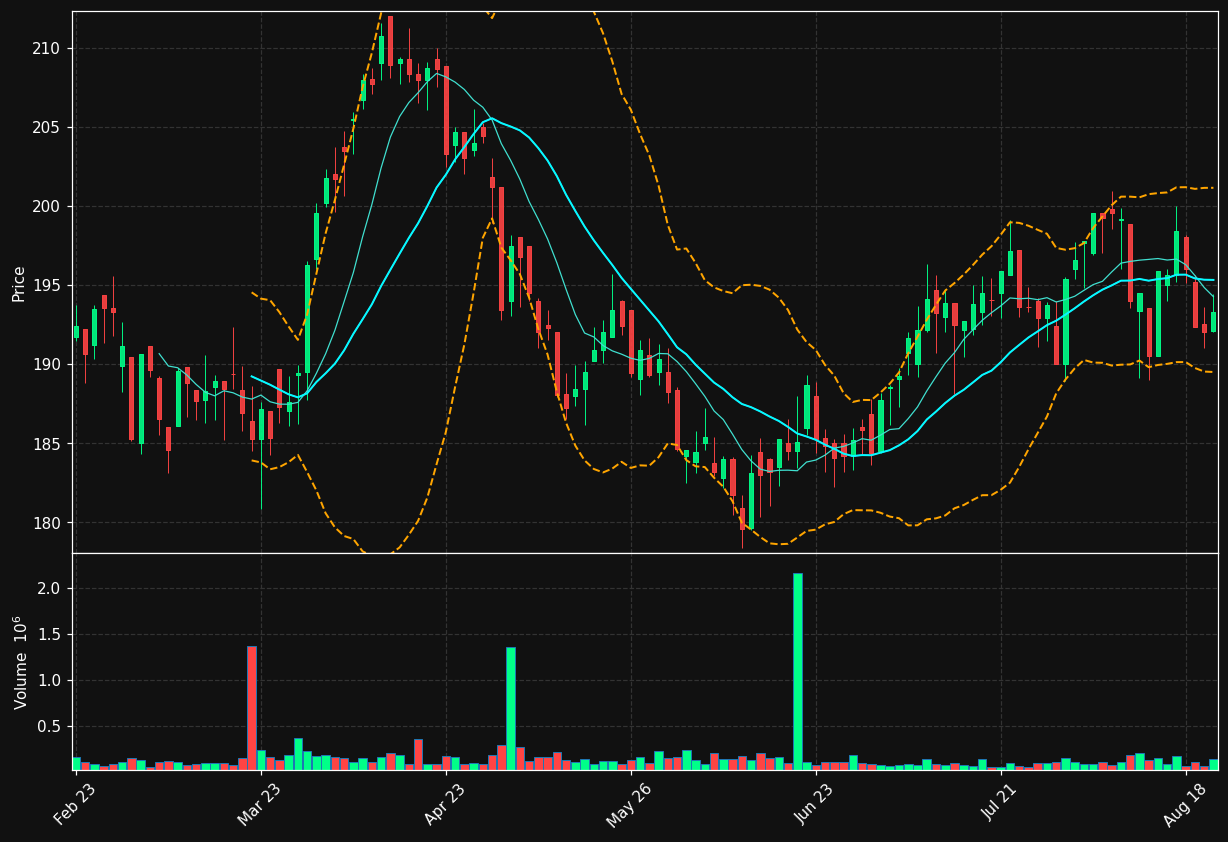Click the 180 price axis tick label
This screenshot has height=842, width=1228.
coord(46,523)
